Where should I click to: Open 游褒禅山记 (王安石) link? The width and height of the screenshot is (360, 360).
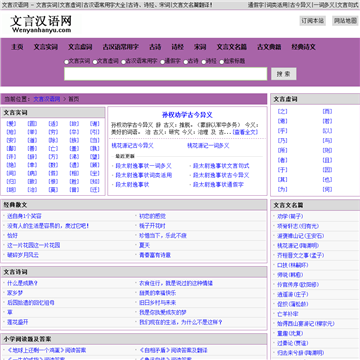(301, 236)
